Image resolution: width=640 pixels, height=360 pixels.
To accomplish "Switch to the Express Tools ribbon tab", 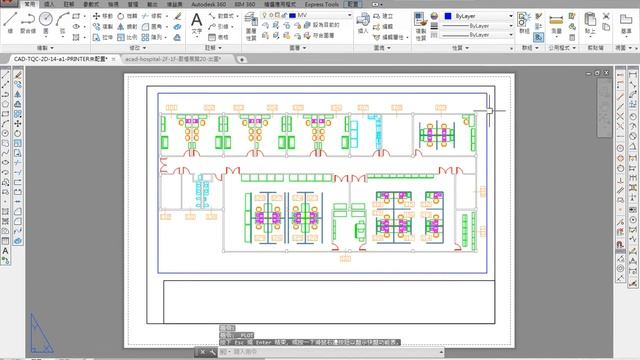I will [322, 4].
